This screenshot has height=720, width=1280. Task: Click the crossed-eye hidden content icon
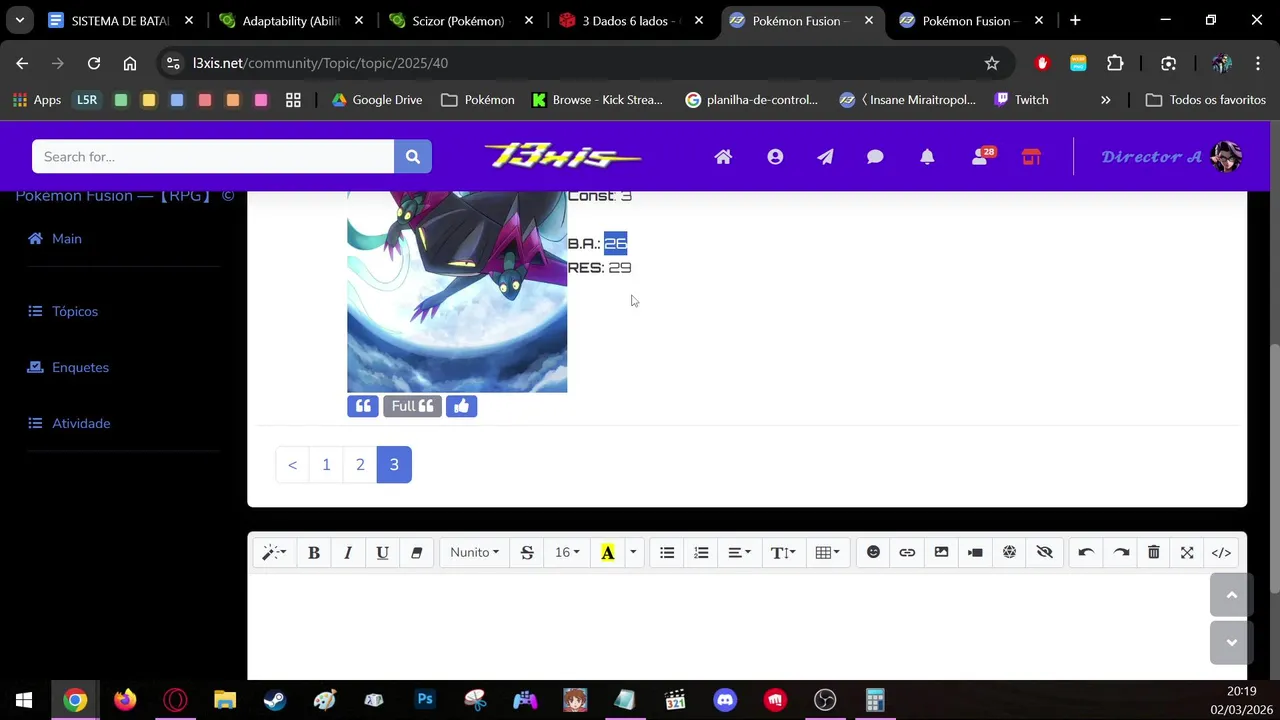click(x=1044, y=552)
